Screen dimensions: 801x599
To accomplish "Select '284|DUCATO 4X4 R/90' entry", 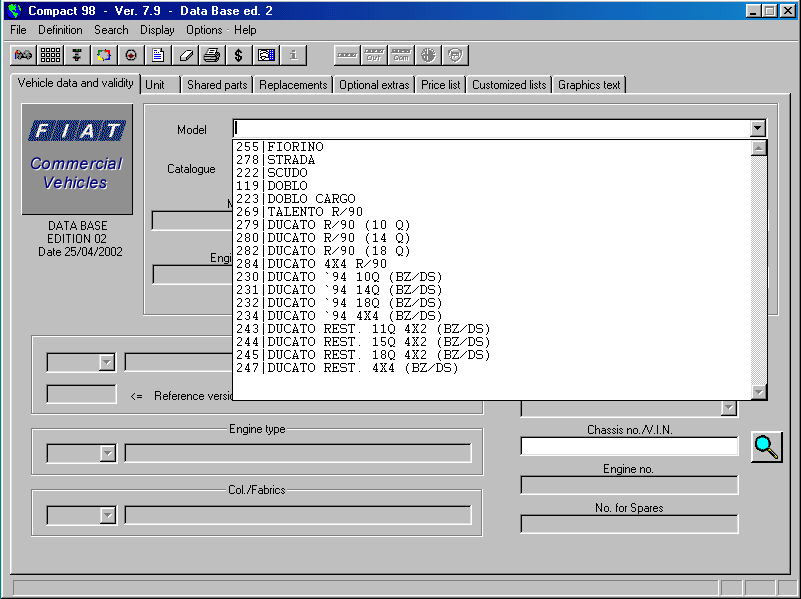I will [x=492, y=264].
